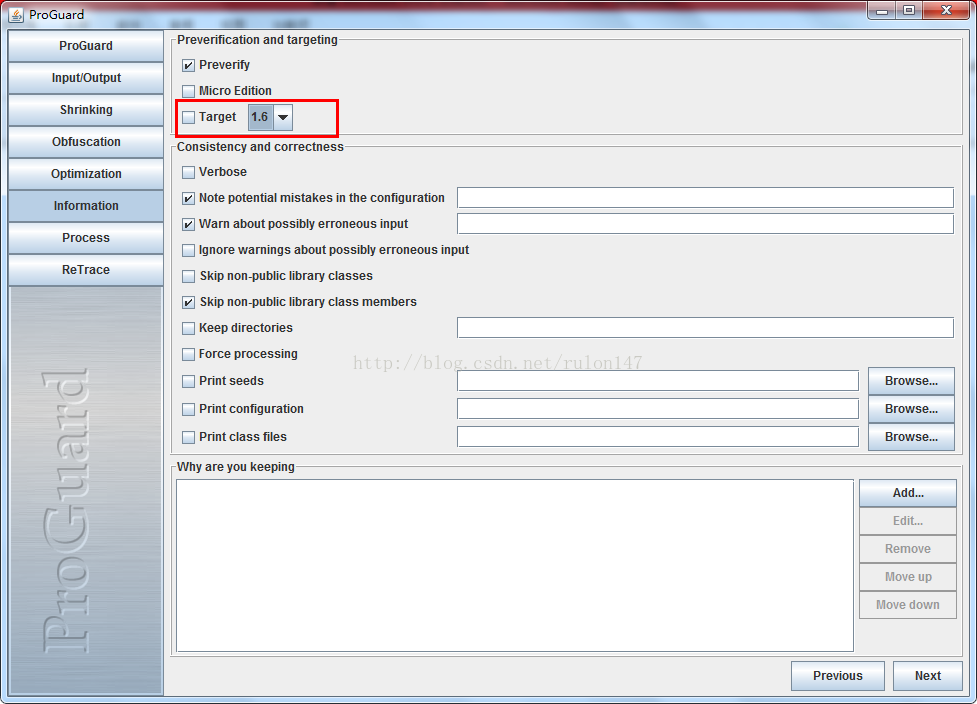Open the Target version 1.6 dropdown
The height and width of the screenshot is (704, 977).
[270, 117]
